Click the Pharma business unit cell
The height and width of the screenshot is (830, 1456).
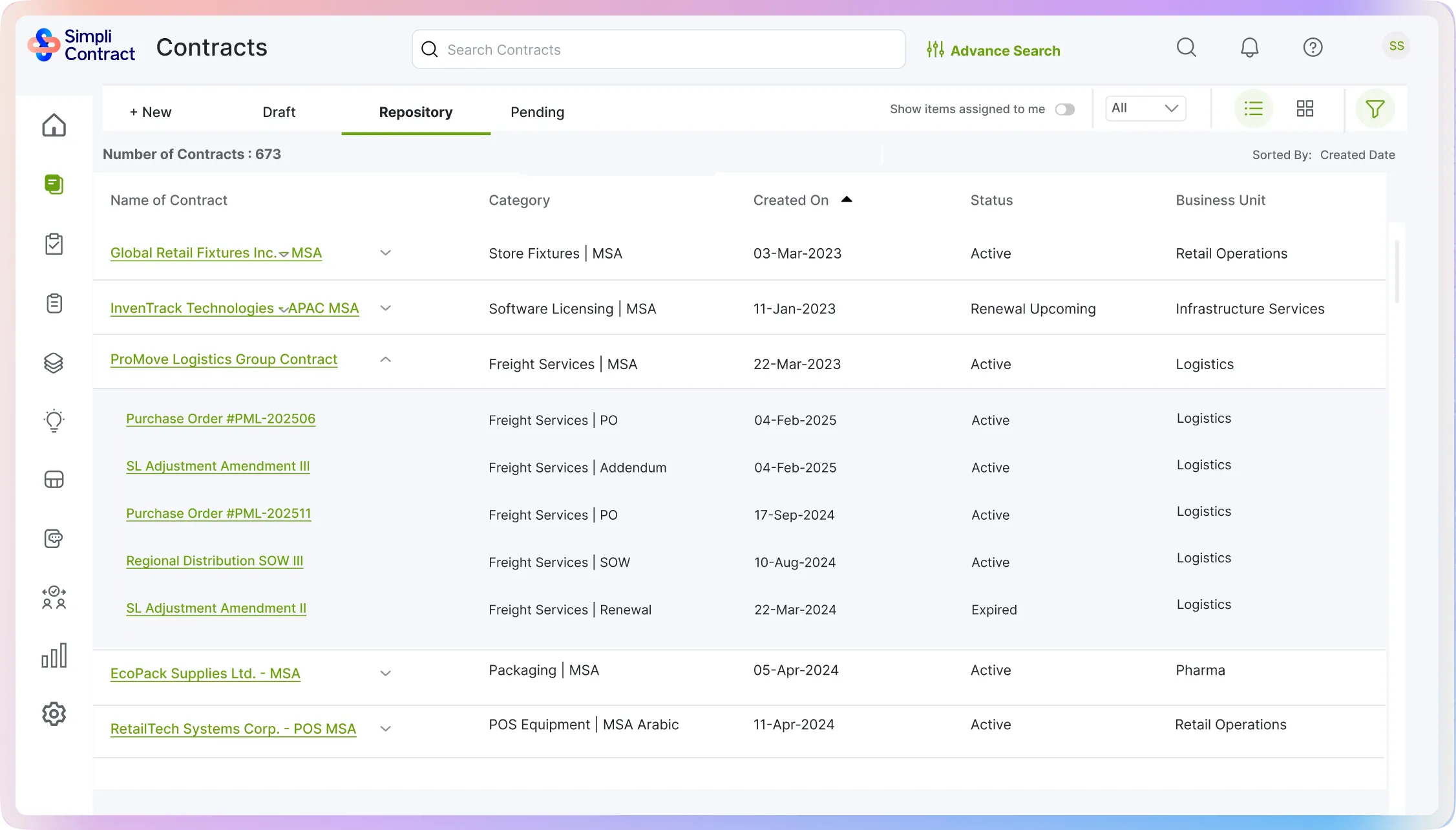[x=1200, y=670]
